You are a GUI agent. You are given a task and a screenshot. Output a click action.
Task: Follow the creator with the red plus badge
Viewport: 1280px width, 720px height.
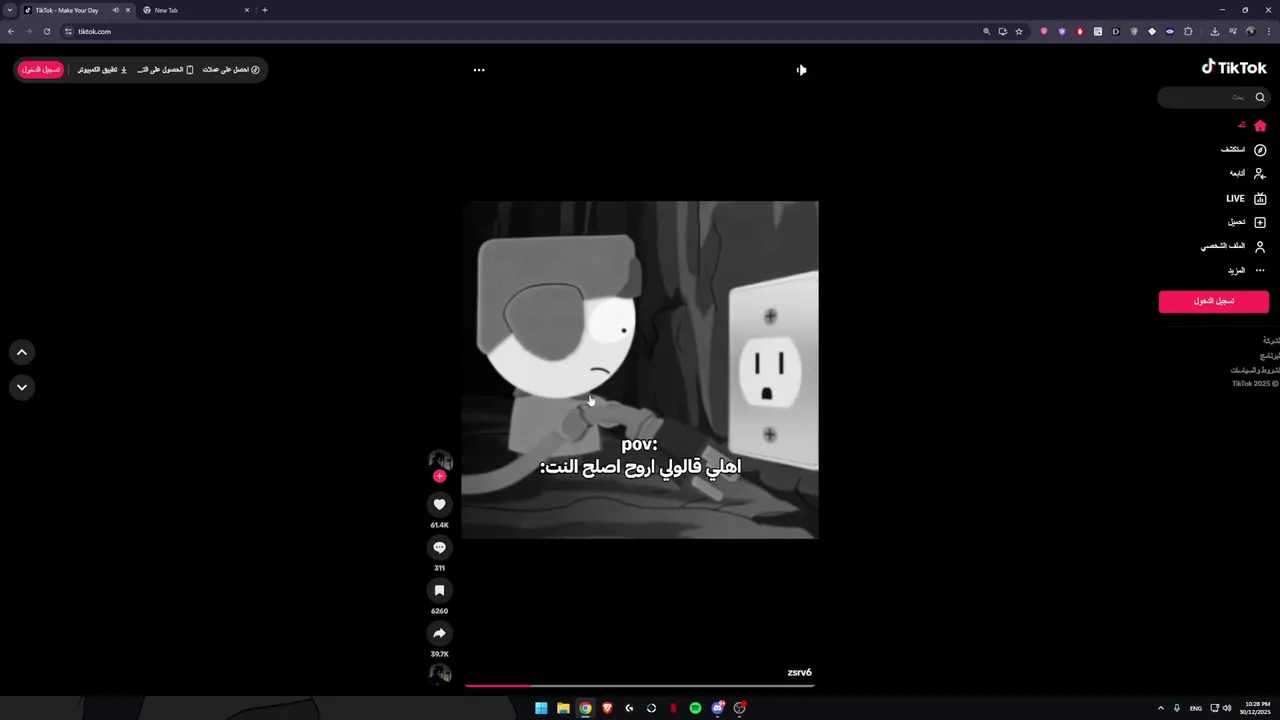439,477
